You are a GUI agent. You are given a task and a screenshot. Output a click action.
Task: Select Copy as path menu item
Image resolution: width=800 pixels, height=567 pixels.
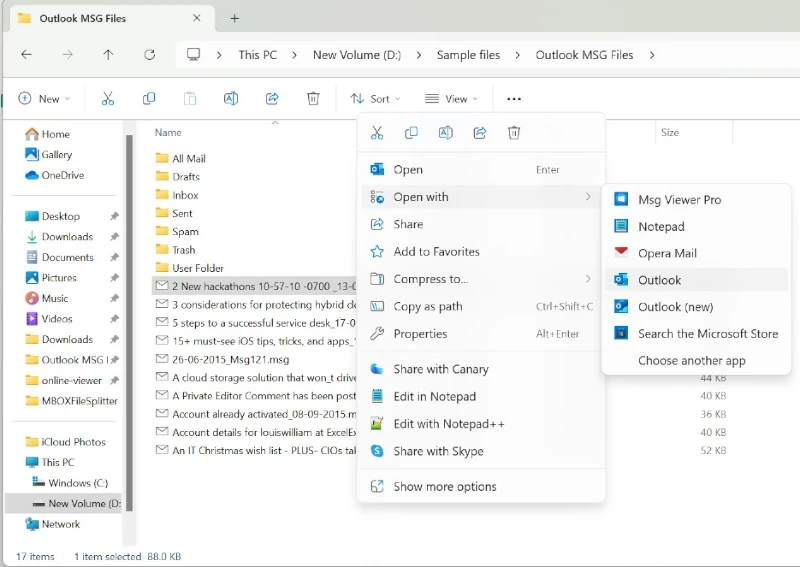427,307
